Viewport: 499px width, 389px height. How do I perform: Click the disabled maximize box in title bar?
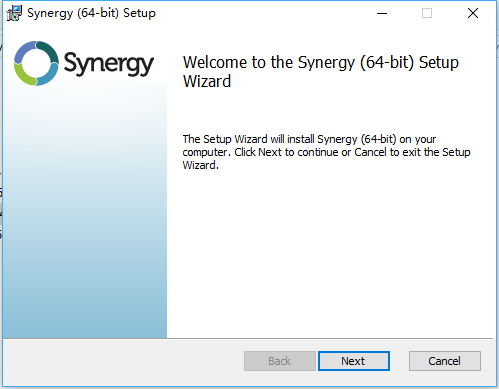coord(427,13)
